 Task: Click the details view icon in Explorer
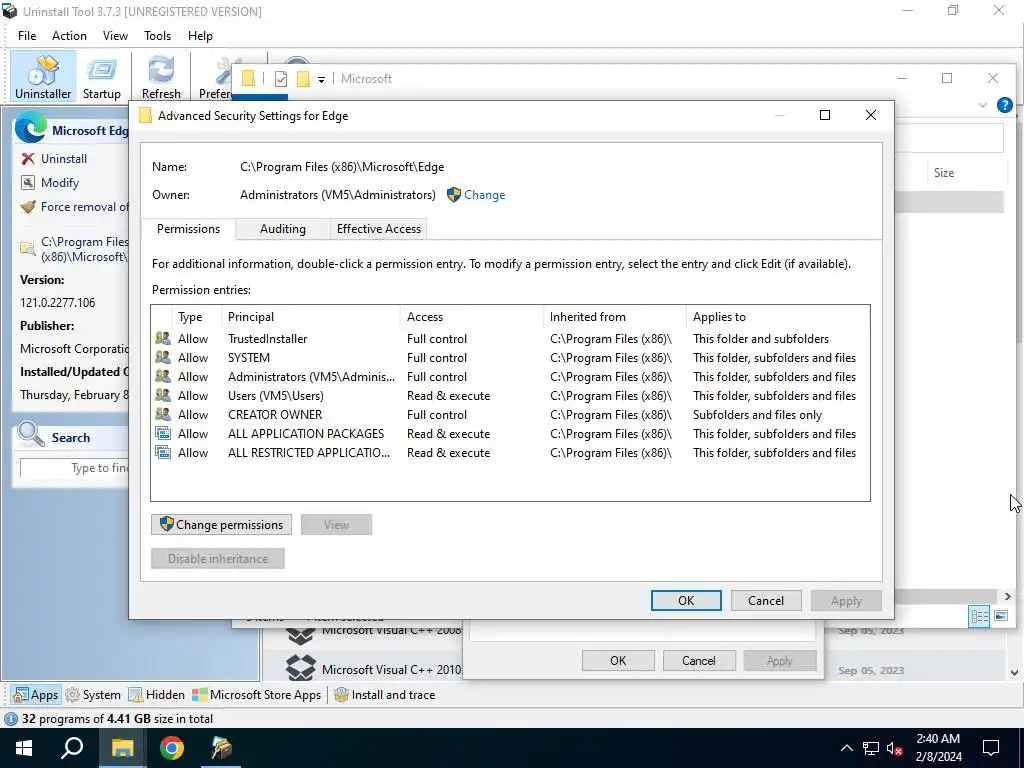click(x=979, y=616)
